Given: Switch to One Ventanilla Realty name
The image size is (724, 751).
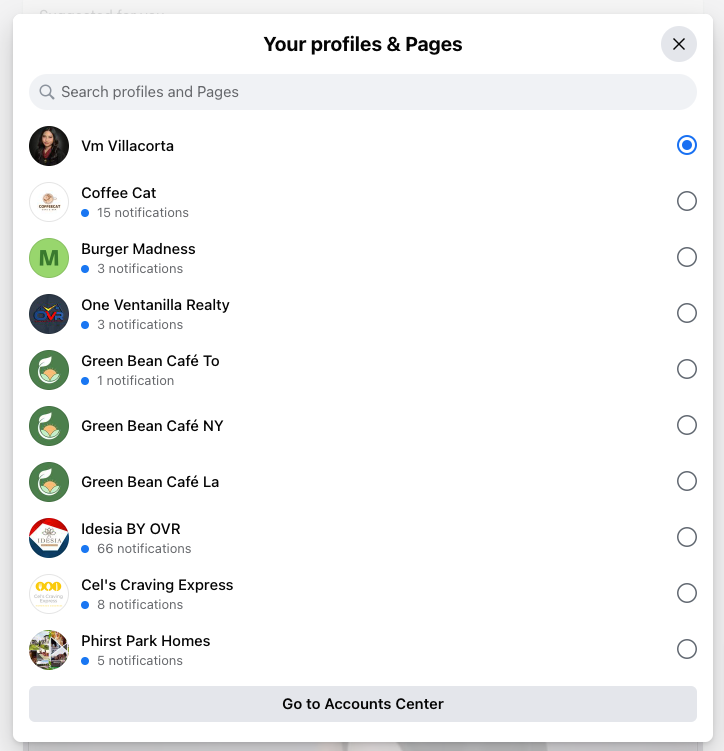Looking at the screenshot, I should click(x=155, y=305).
